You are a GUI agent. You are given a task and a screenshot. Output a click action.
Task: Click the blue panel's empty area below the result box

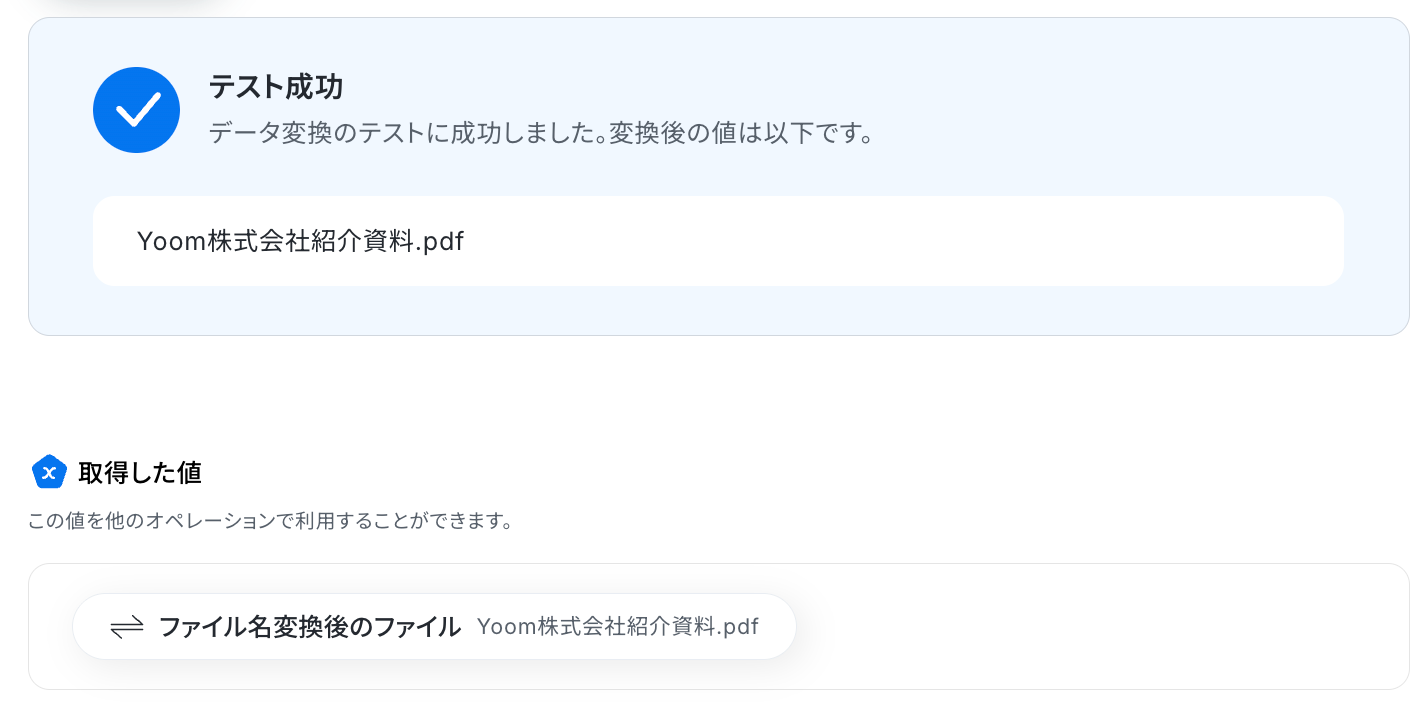[700, 310]
